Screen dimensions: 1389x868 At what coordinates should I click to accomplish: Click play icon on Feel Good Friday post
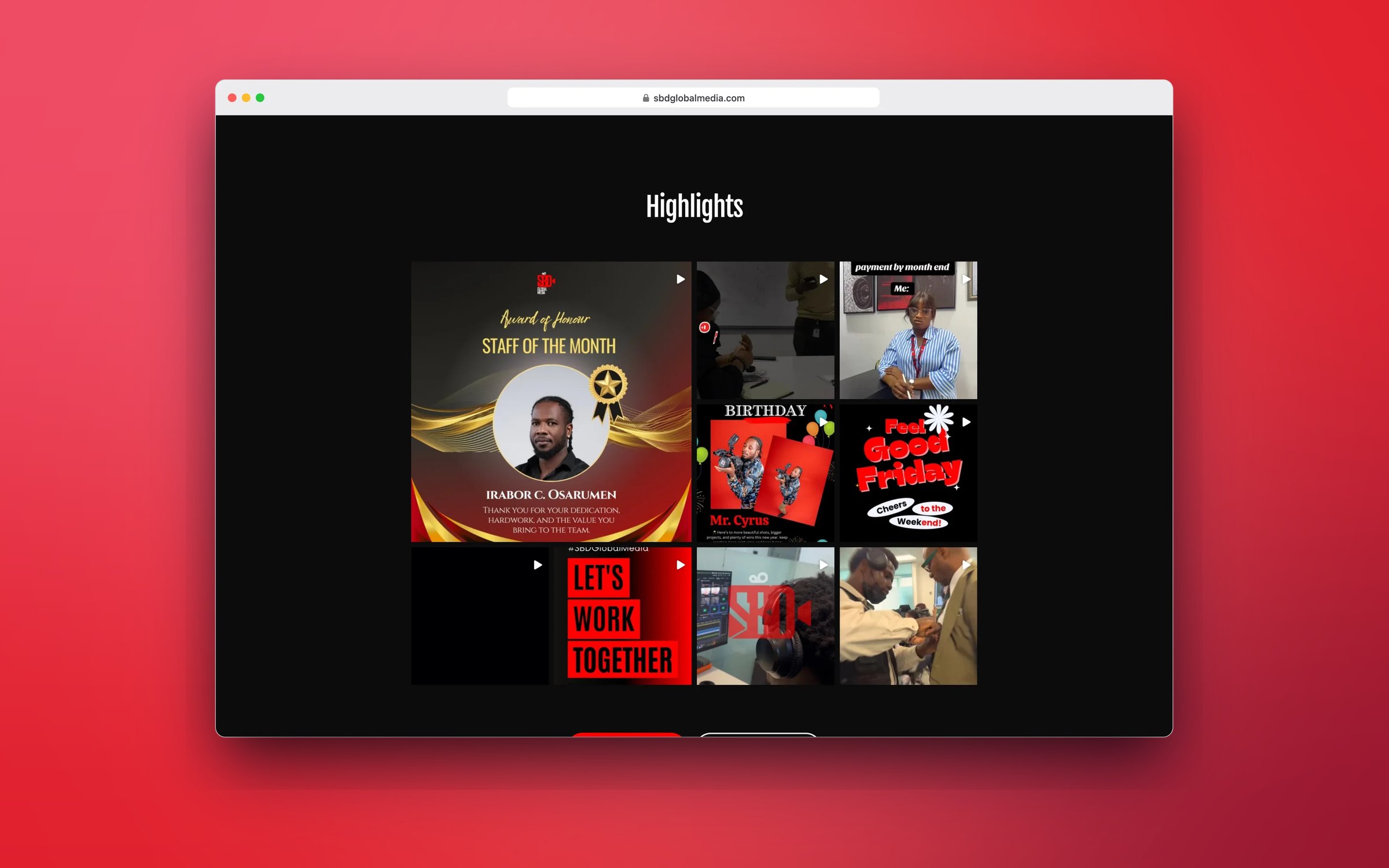tap(967, 422)
